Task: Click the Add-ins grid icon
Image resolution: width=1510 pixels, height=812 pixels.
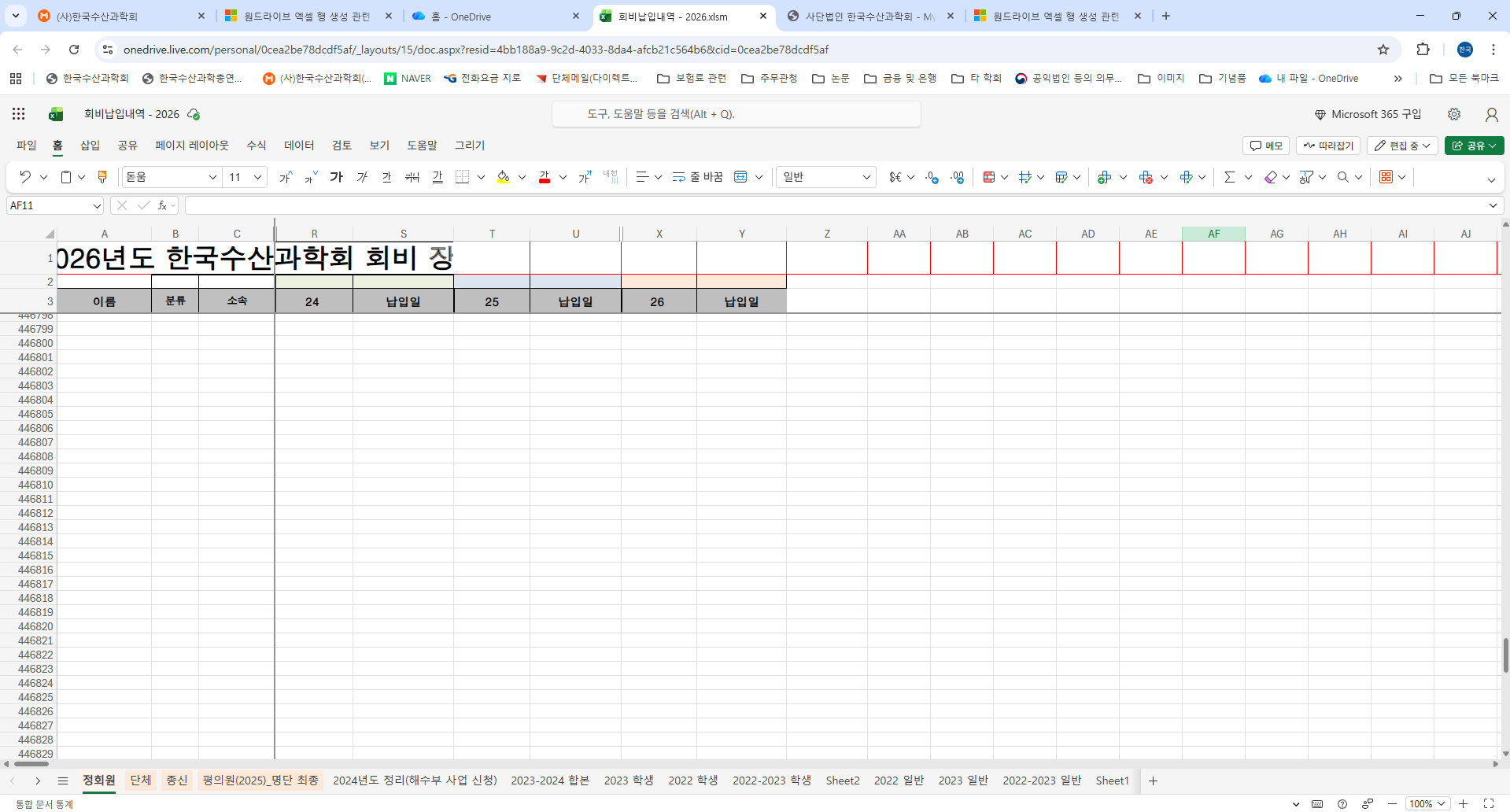Action: 1386,177
